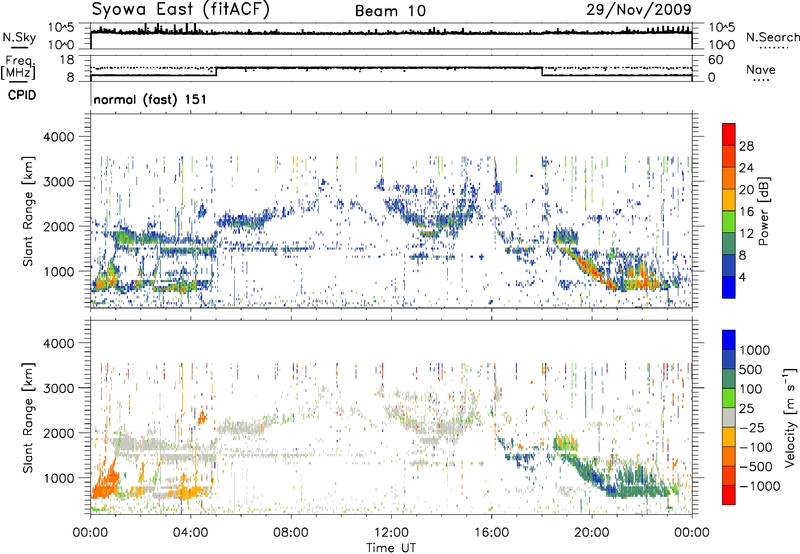This screenshot has width=800, height=554.
Task: Click the "1000" range tick on velocity panel axis
Action: pyautogui.click(x=59, y=478)
